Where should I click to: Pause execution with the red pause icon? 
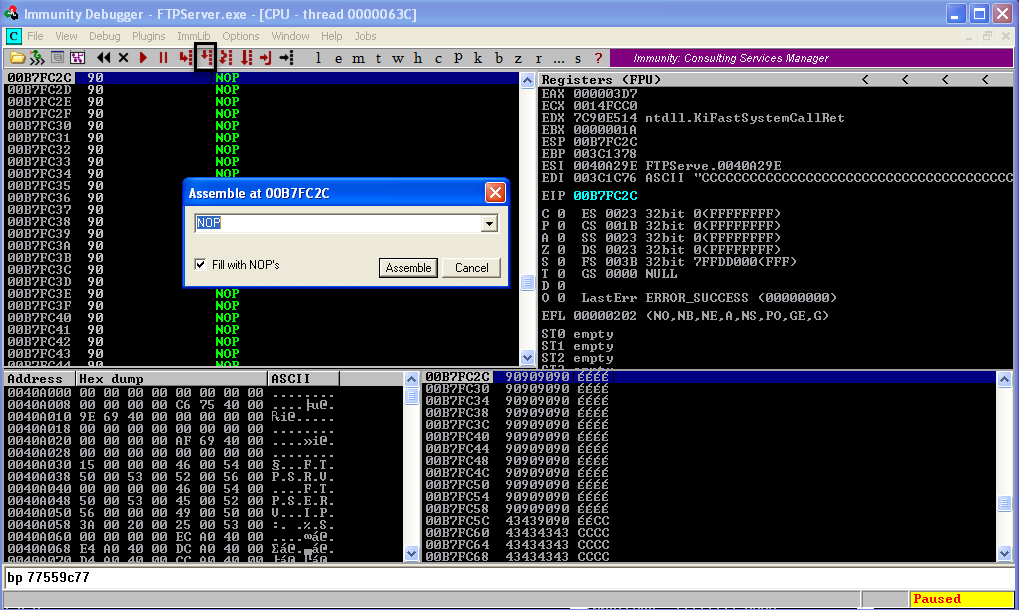[164, 58]
